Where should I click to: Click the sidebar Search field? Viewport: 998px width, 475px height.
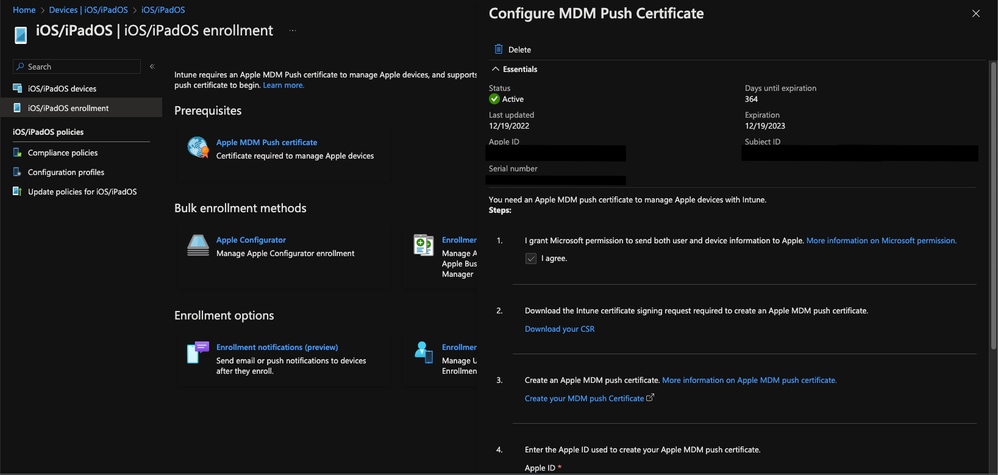[x=80, y=66]
